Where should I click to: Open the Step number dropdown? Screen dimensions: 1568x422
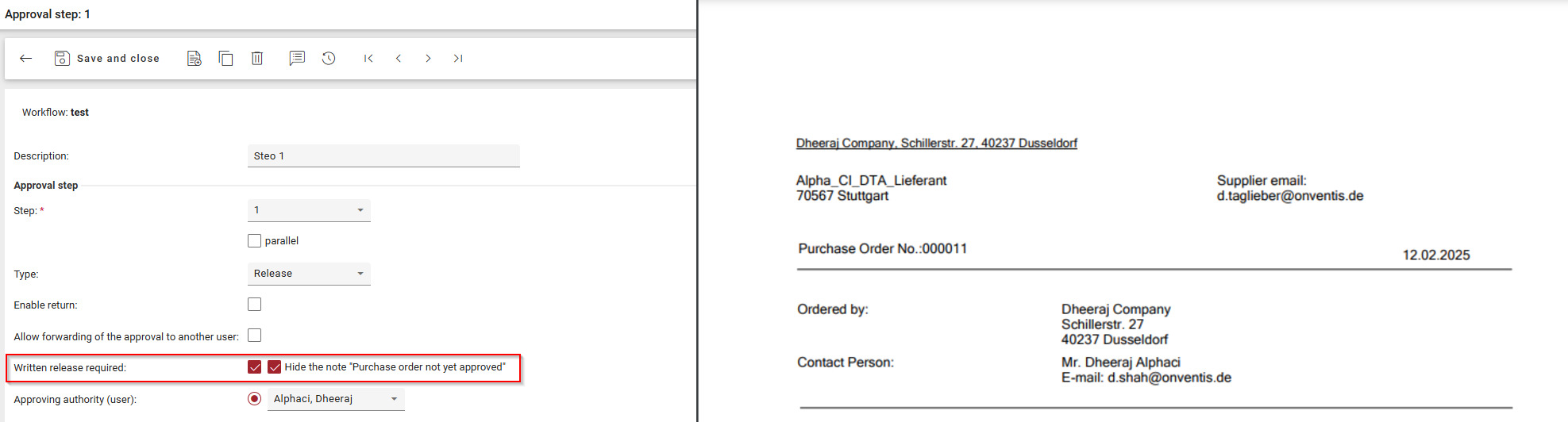click(x=309, y=210)
